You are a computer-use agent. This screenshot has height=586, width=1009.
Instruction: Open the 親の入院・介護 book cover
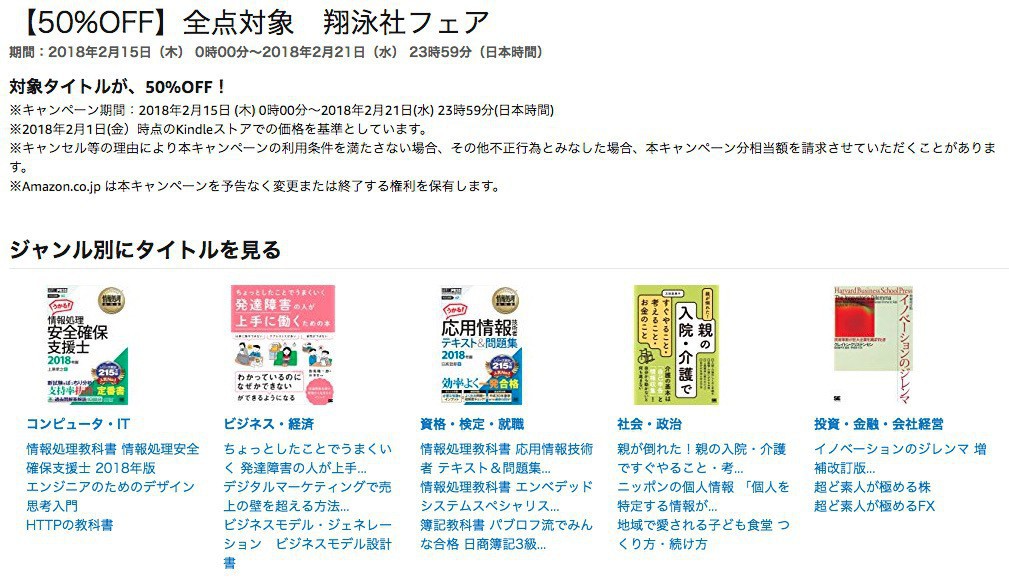676,345
